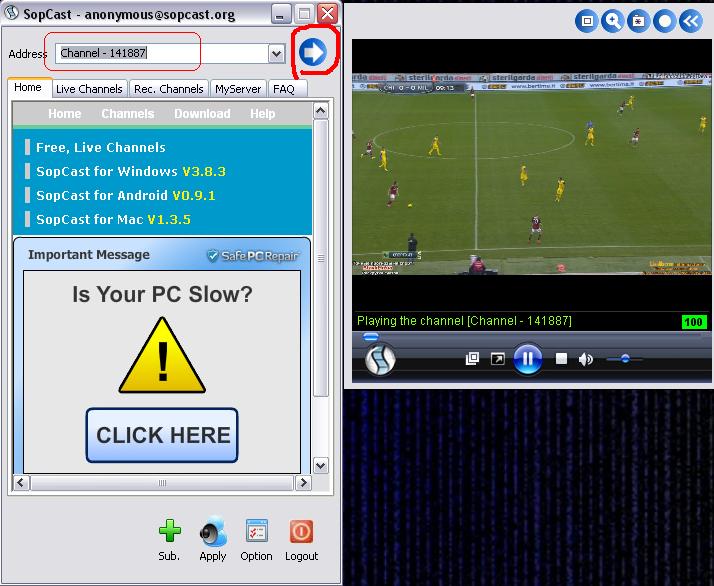Click the green 100 buffer indicator
This screenshot has height=586, width=714.
(x=694, y=322)
